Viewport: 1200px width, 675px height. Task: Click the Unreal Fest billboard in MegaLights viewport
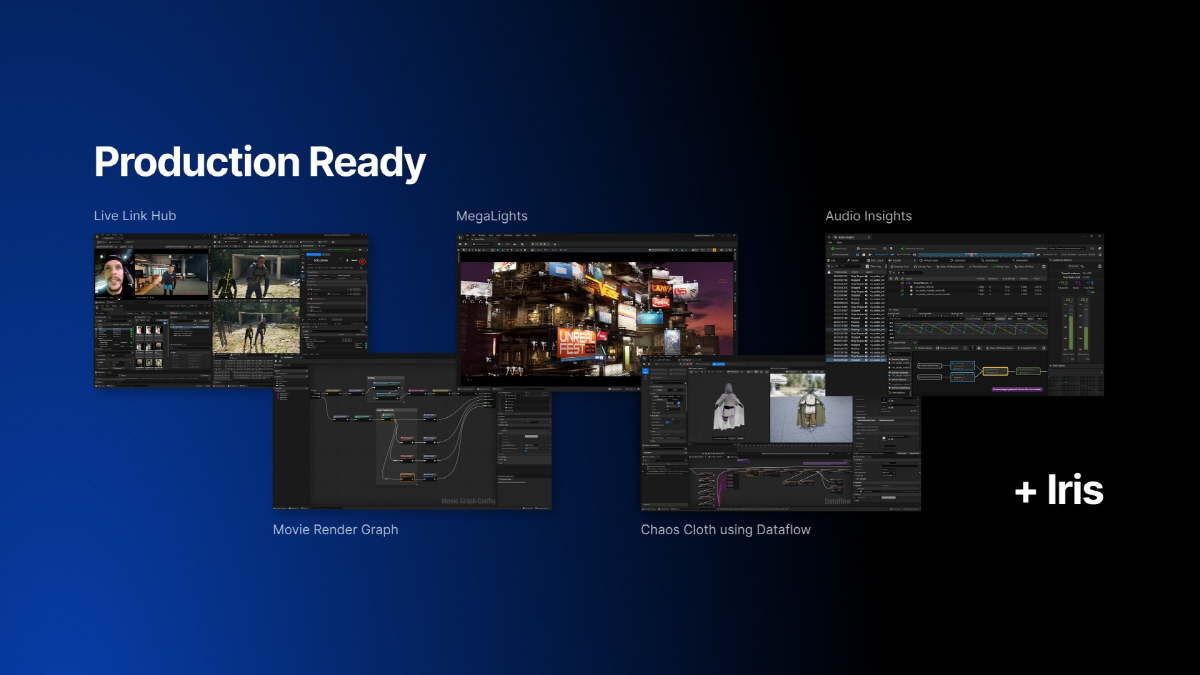pyautogui.click(x=577, y=340)
